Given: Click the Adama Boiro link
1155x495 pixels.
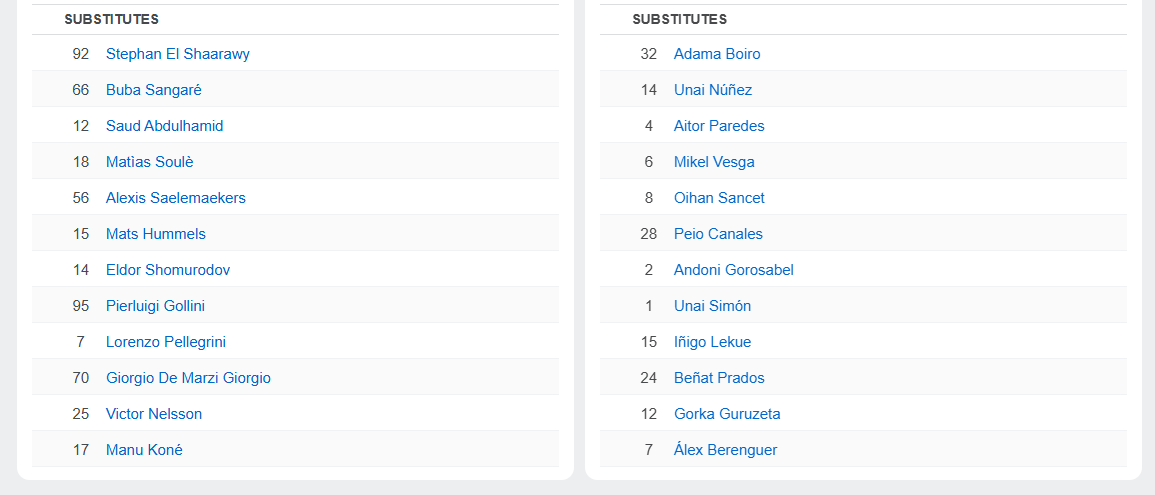Looking at the screenshot, I should coord(716,54).
